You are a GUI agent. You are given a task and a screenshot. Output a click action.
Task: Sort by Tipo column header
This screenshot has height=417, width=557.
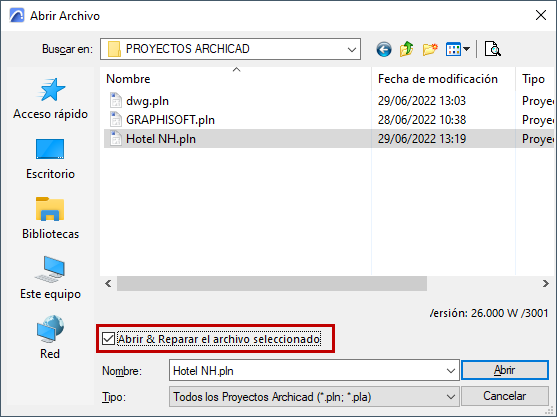click(535, 79)
